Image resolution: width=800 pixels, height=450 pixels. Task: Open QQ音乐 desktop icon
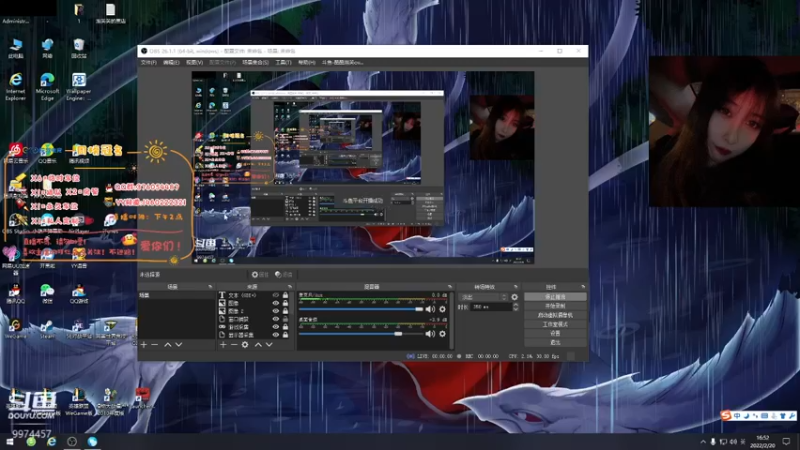pos(47,153)
